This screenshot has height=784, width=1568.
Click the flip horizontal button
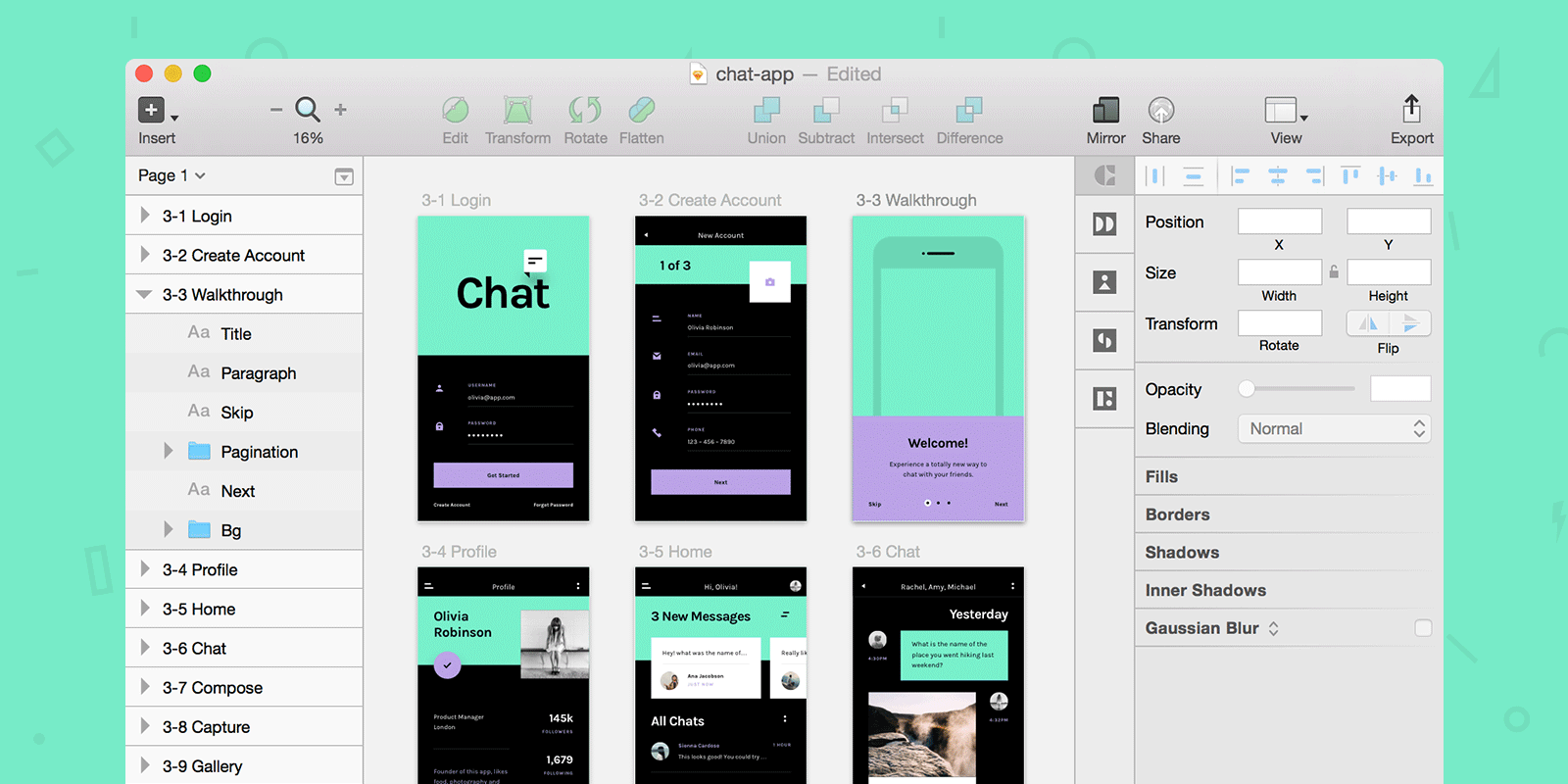point(1368,323)
